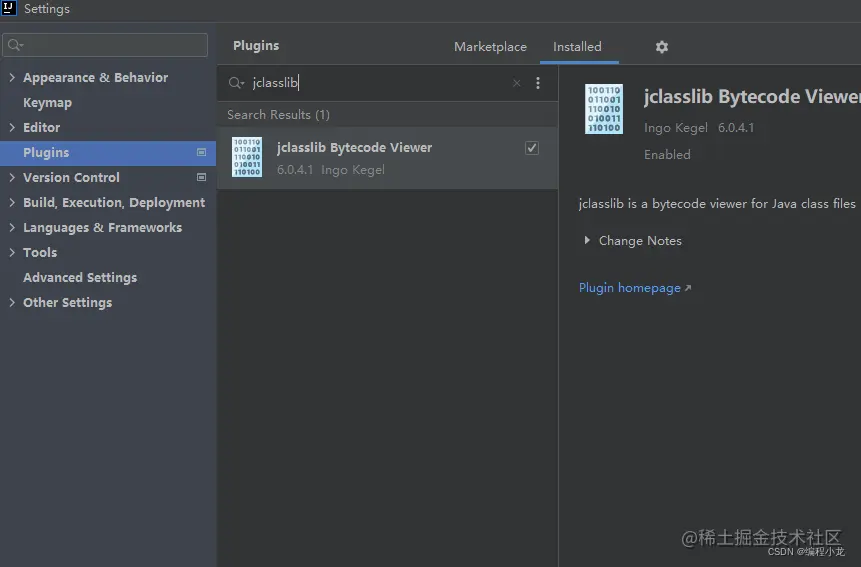Viewport: 861px width, 567px height.
Task: Uncheck the jclasslib Bytecode Viewer enabled checkbox
Action: [x=532, y=148]
